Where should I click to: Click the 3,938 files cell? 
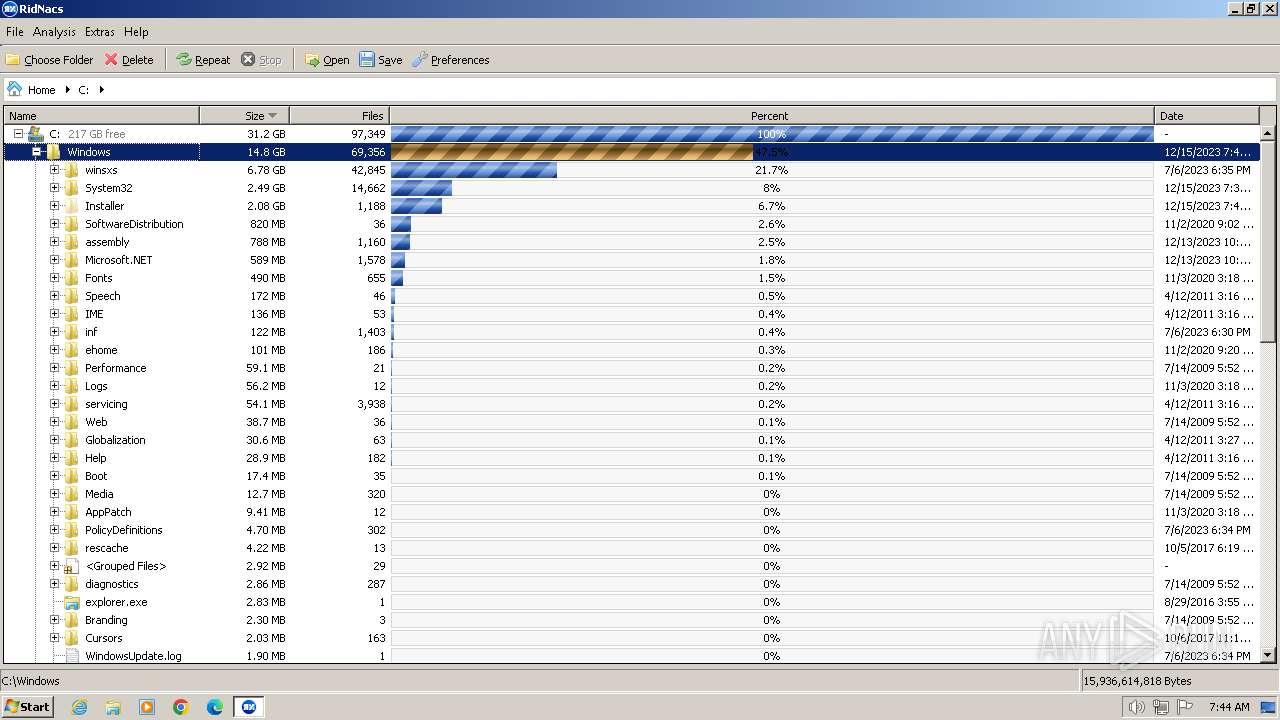(x=371, y=404)
